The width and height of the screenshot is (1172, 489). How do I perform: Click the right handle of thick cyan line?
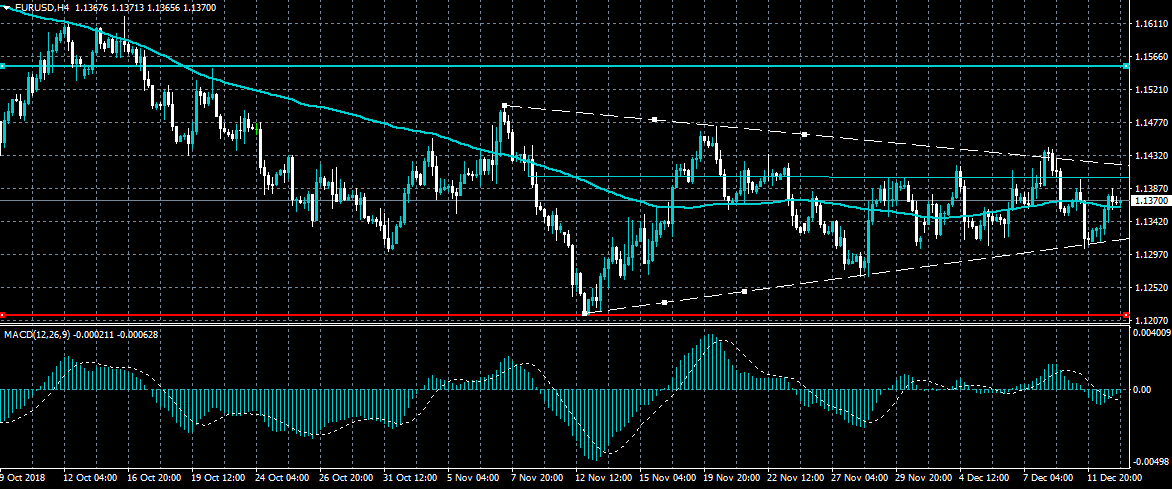(x=1126, y=66)
